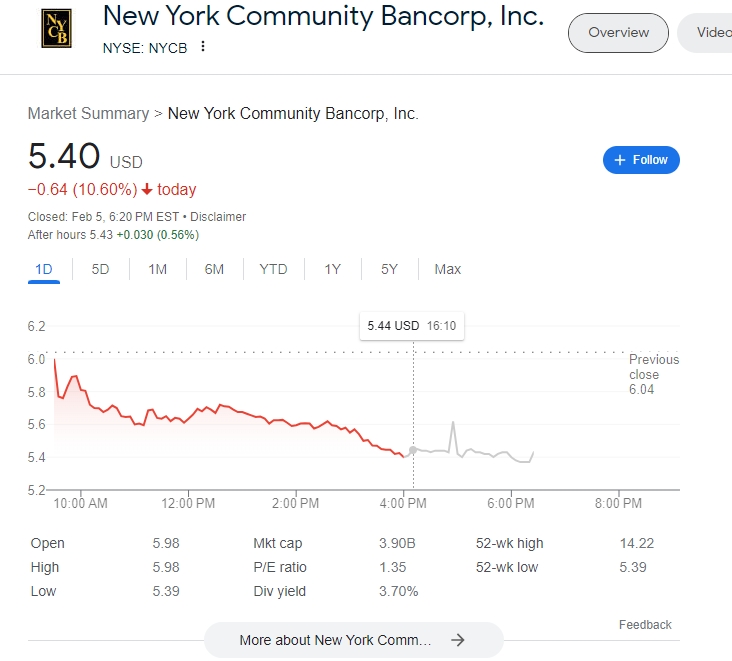Screen dimensions: 732x661
Task: Switch chart to 1Y range
Action: [332, 269]
